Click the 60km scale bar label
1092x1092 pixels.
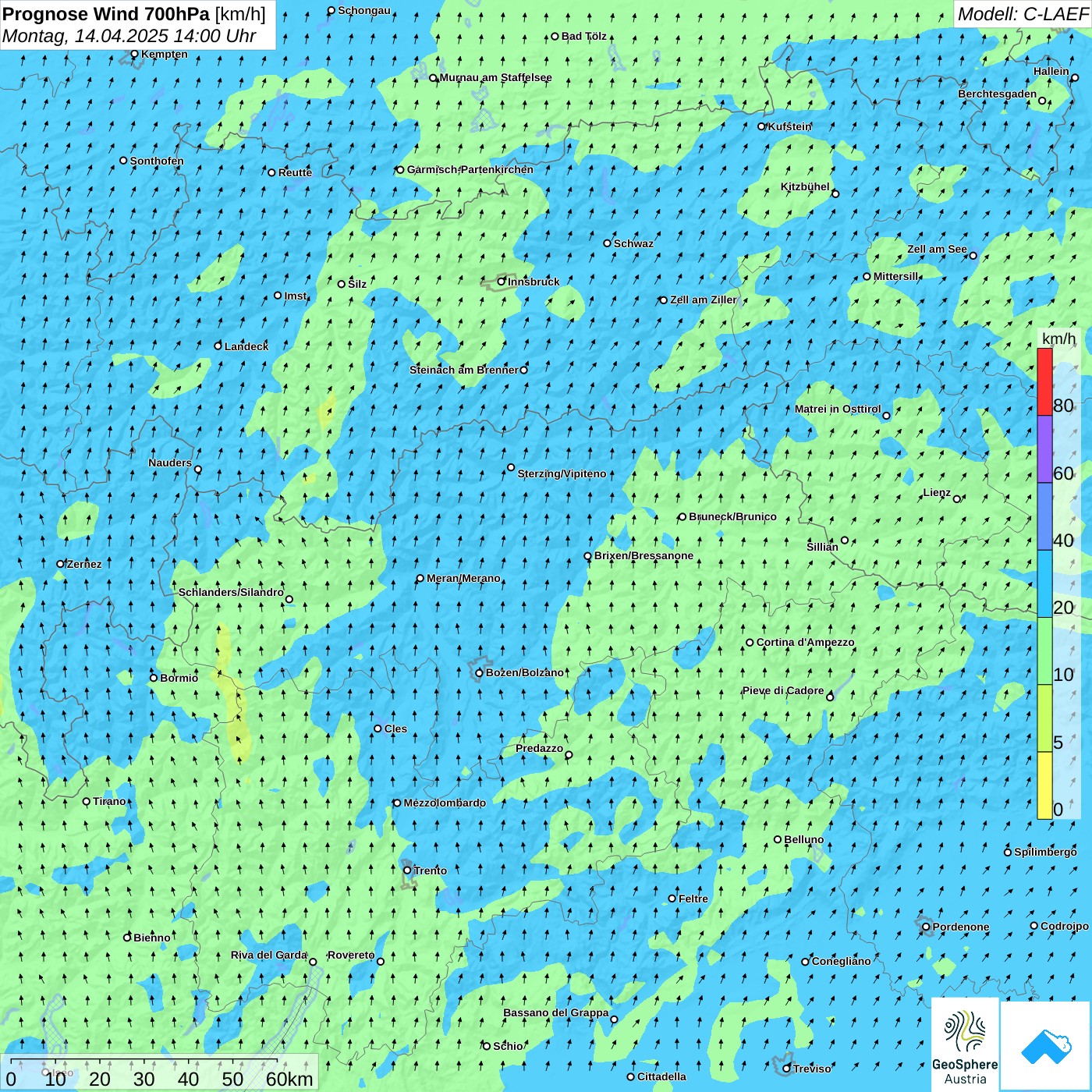pyautogui.click(x=289, y=1079)
